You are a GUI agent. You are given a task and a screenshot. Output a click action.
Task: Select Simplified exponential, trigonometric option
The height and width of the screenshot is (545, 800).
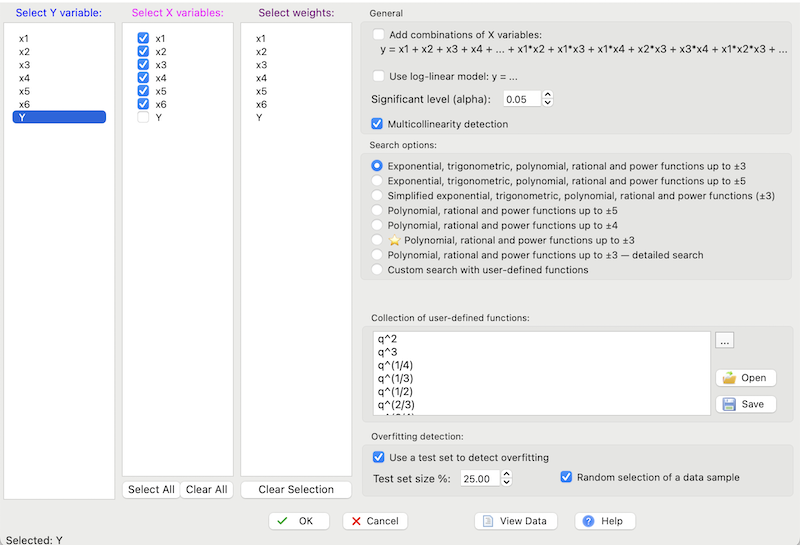click(377, 195)
